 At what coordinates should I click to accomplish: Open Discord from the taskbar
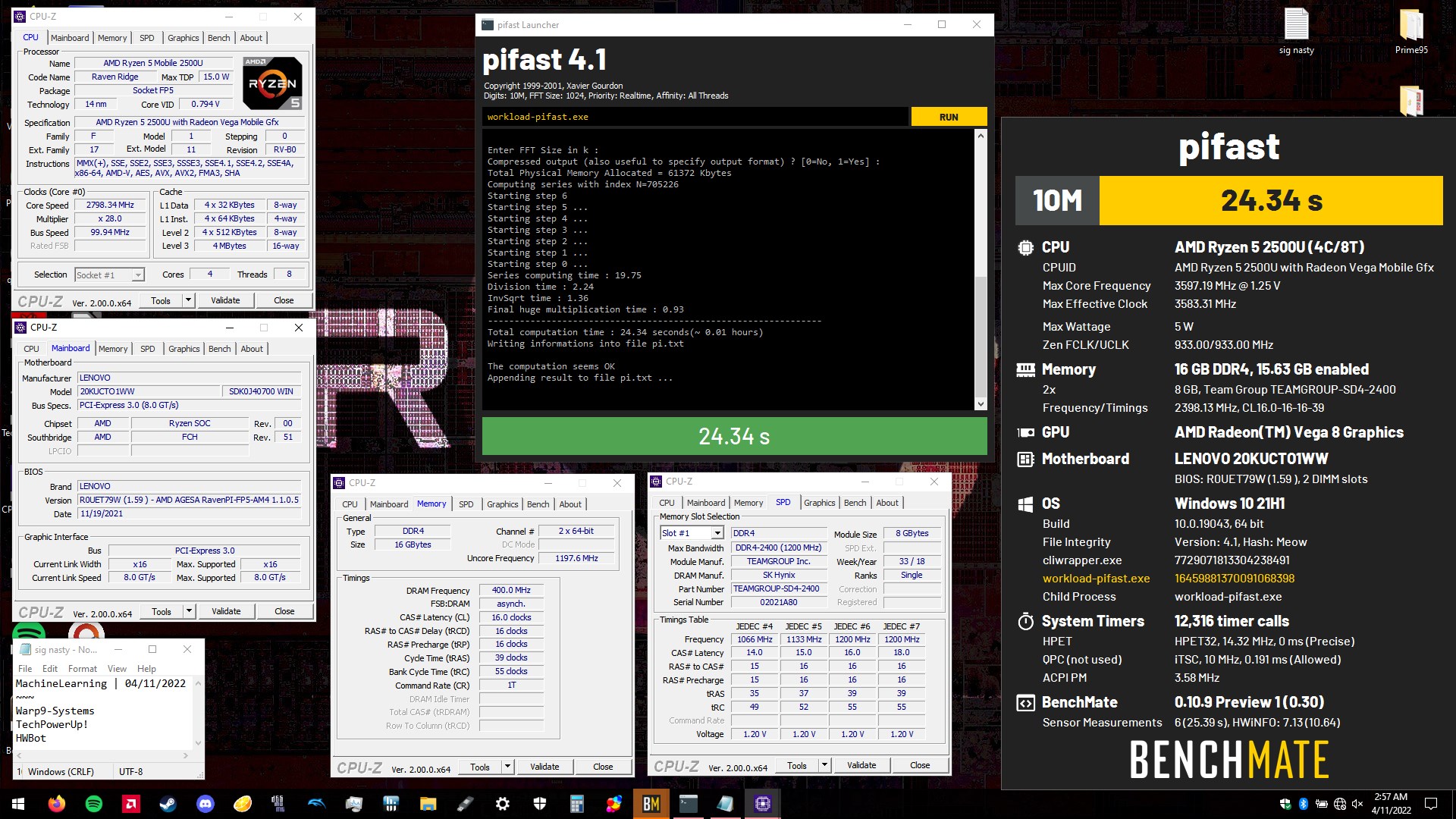point(206,804)
